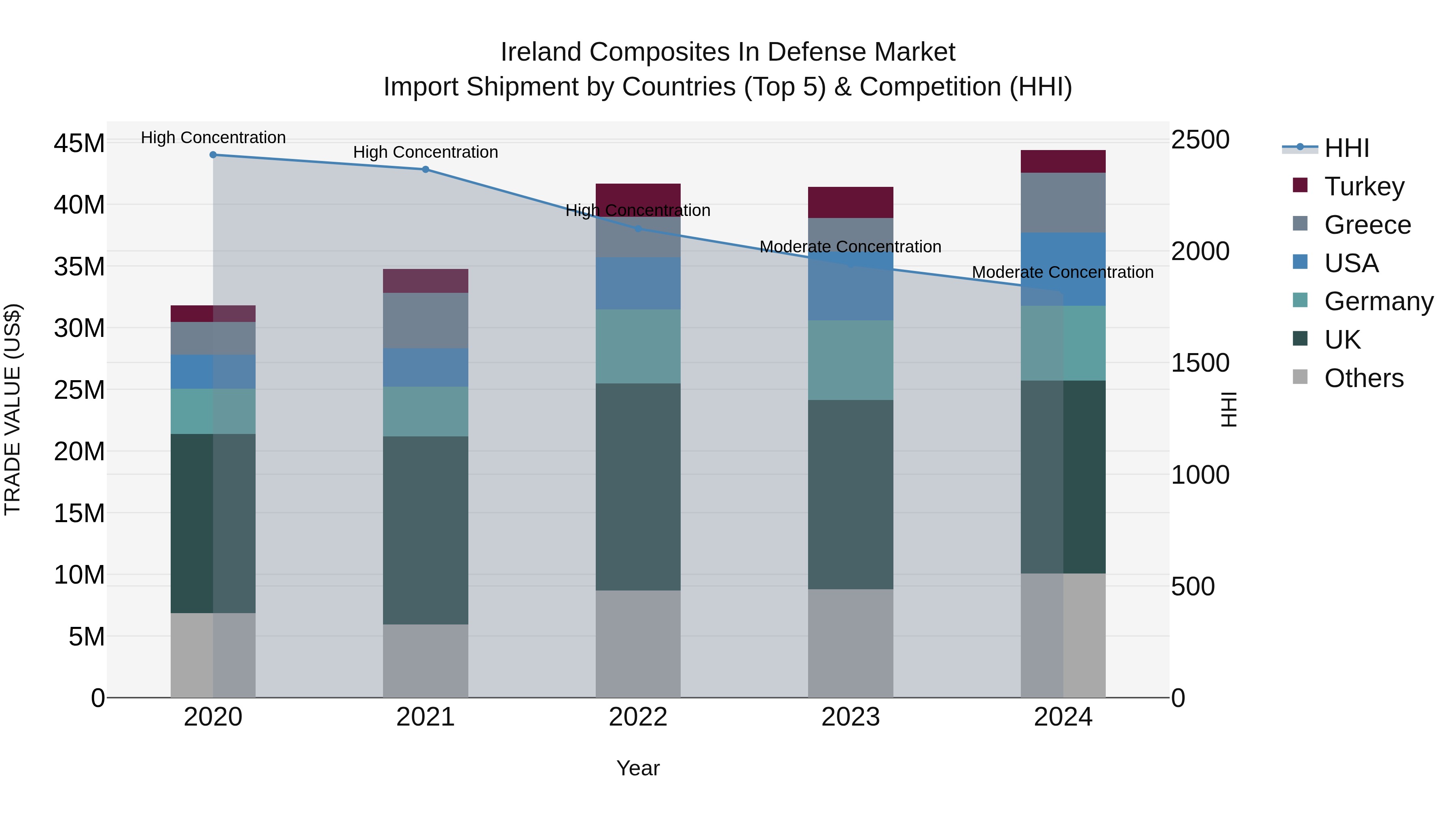Click the 2022 Others bar segment
Screen dimensions: 1456x819
click(638, 644)
